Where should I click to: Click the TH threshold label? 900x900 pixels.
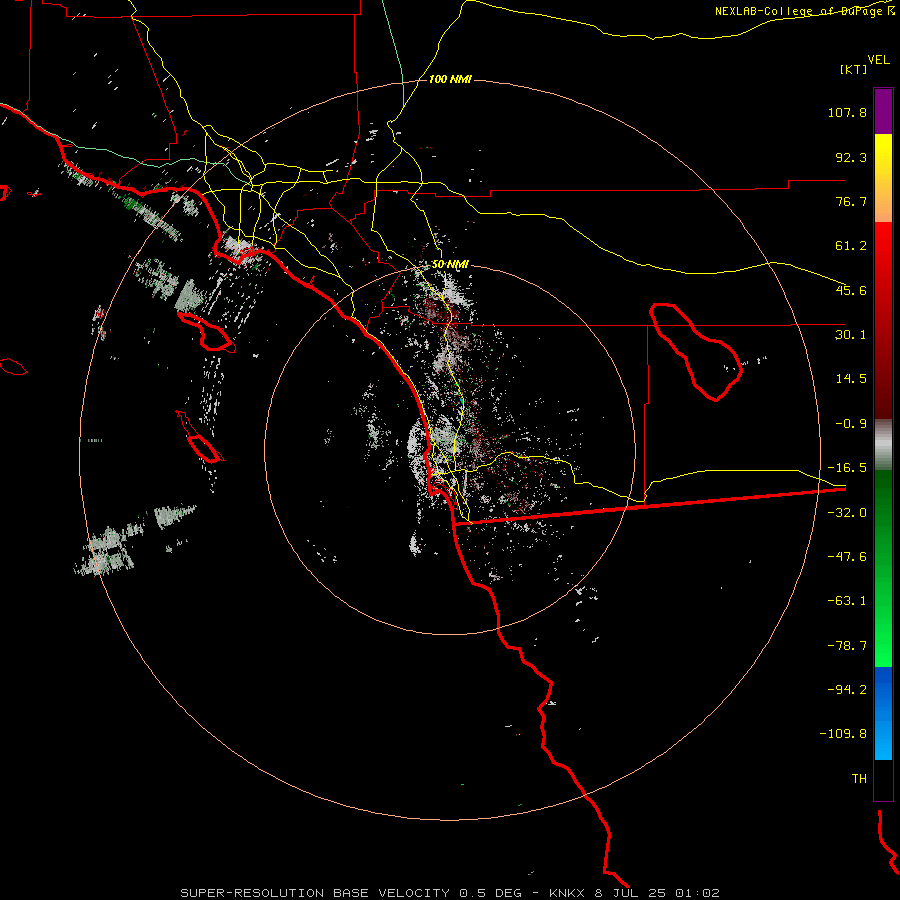point(859,779)
